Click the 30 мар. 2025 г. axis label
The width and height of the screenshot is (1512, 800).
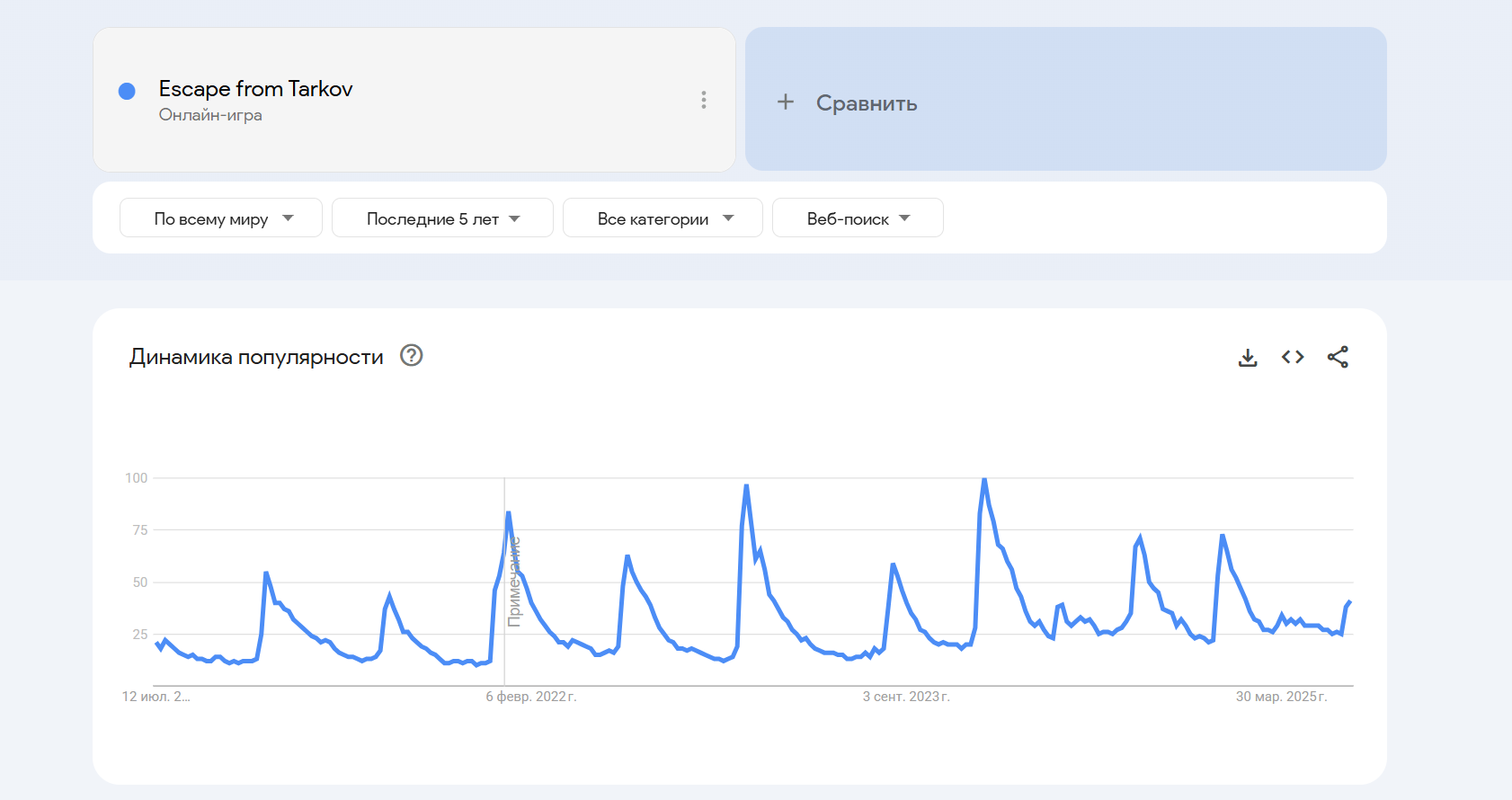1280,697
